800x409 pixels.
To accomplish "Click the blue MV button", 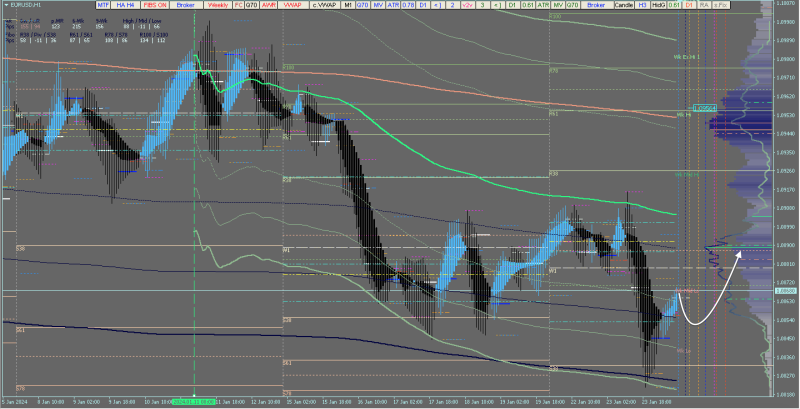I will coord(378,5).
